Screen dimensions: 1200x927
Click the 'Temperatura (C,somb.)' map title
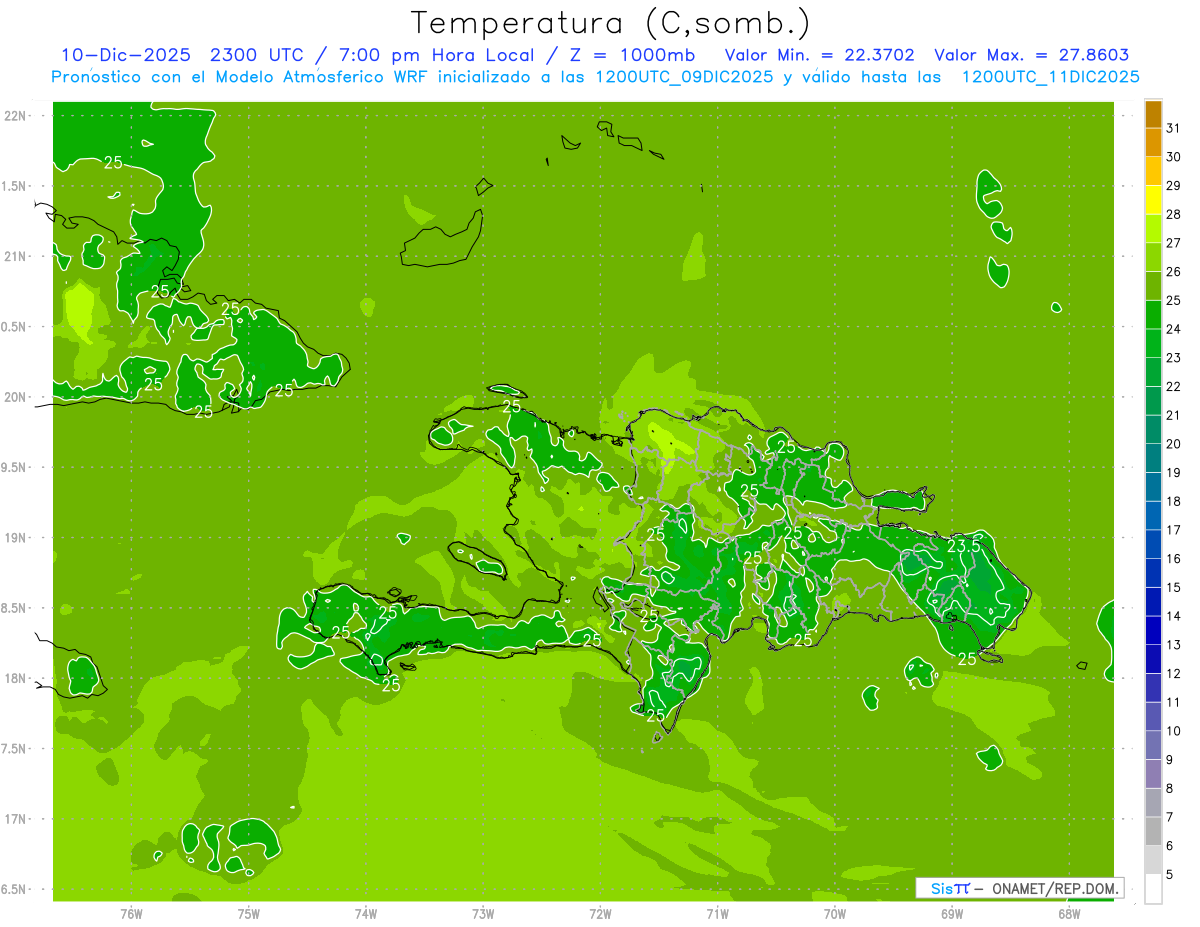point(611,23)
